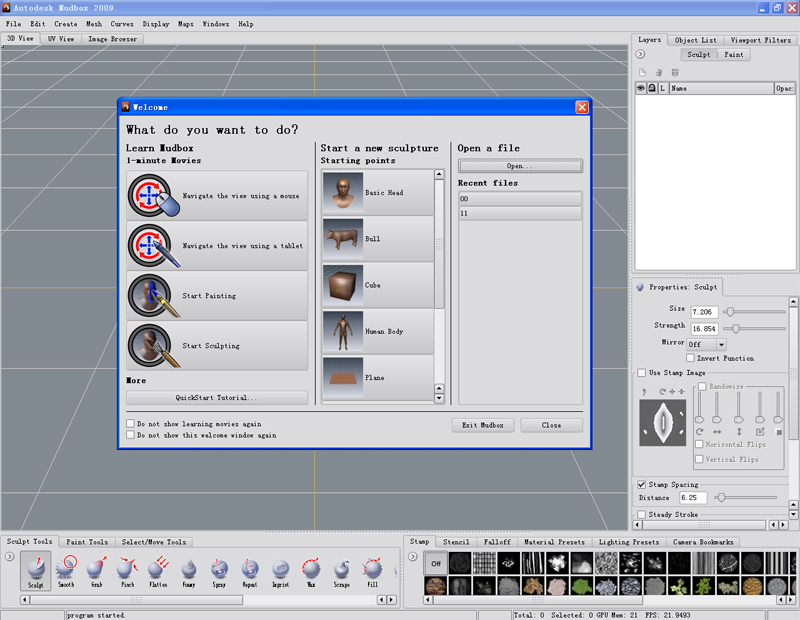Select the Fill sculpt tool

372,571
